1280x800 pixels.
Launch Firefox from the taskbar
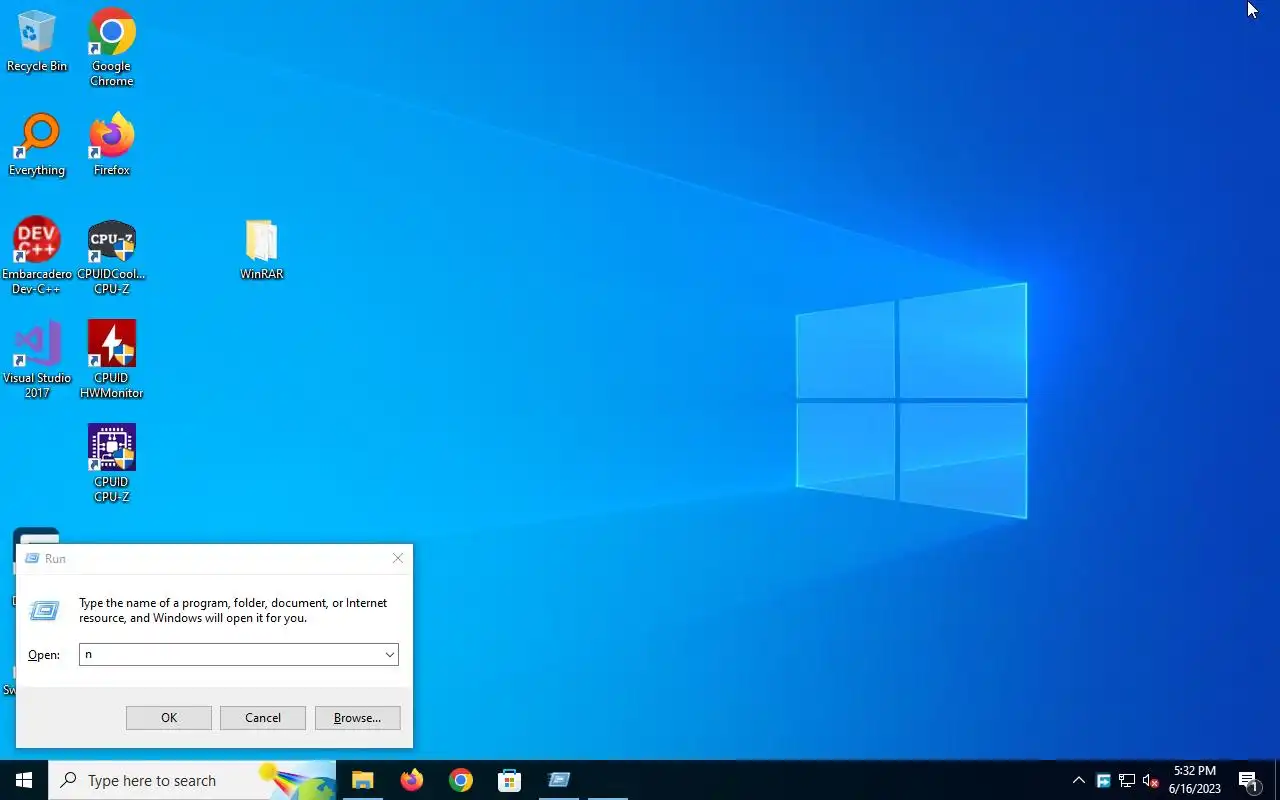point(411,780)
